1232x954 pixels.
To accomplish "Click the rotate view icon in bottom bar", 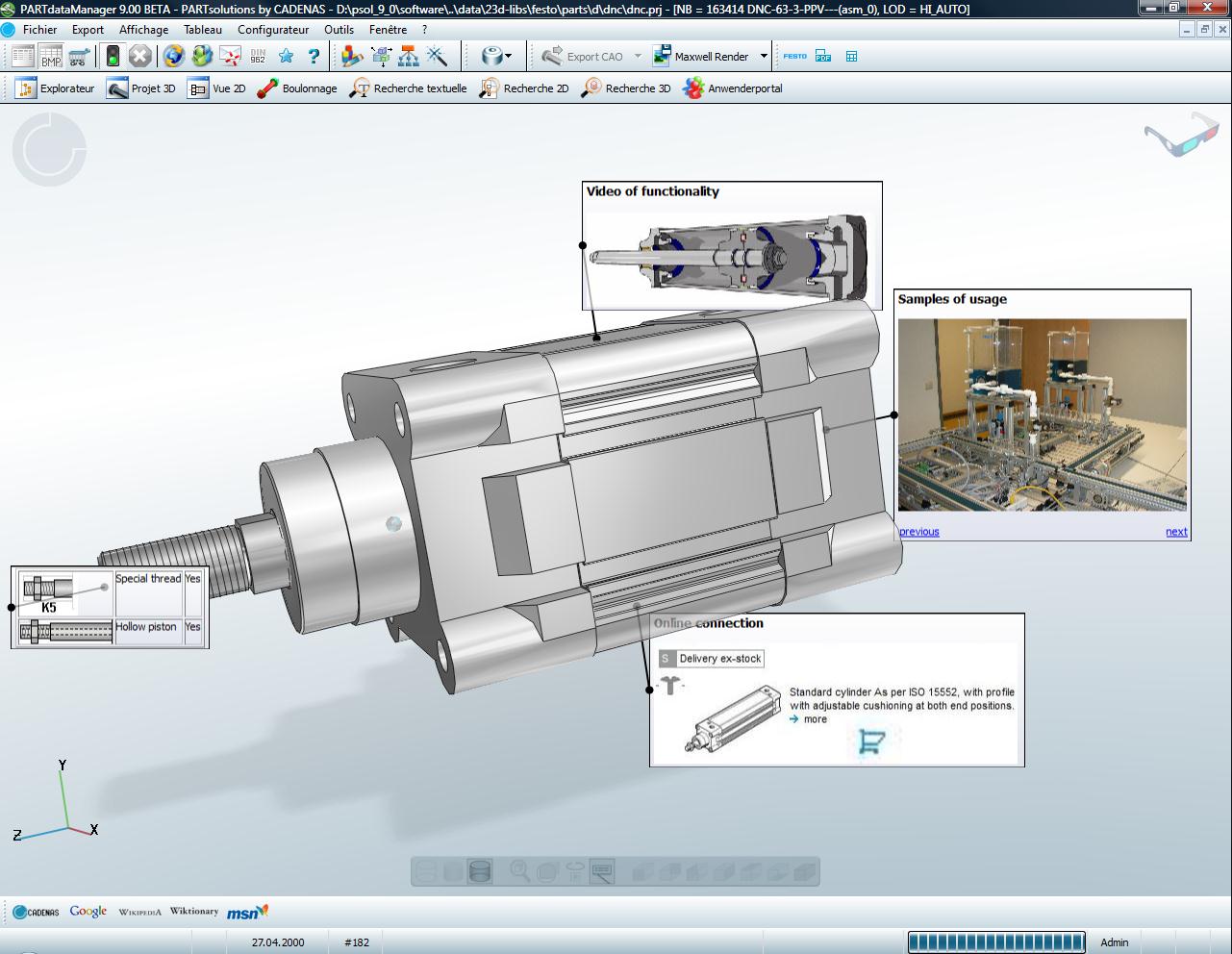I will [x=575, y=871].
